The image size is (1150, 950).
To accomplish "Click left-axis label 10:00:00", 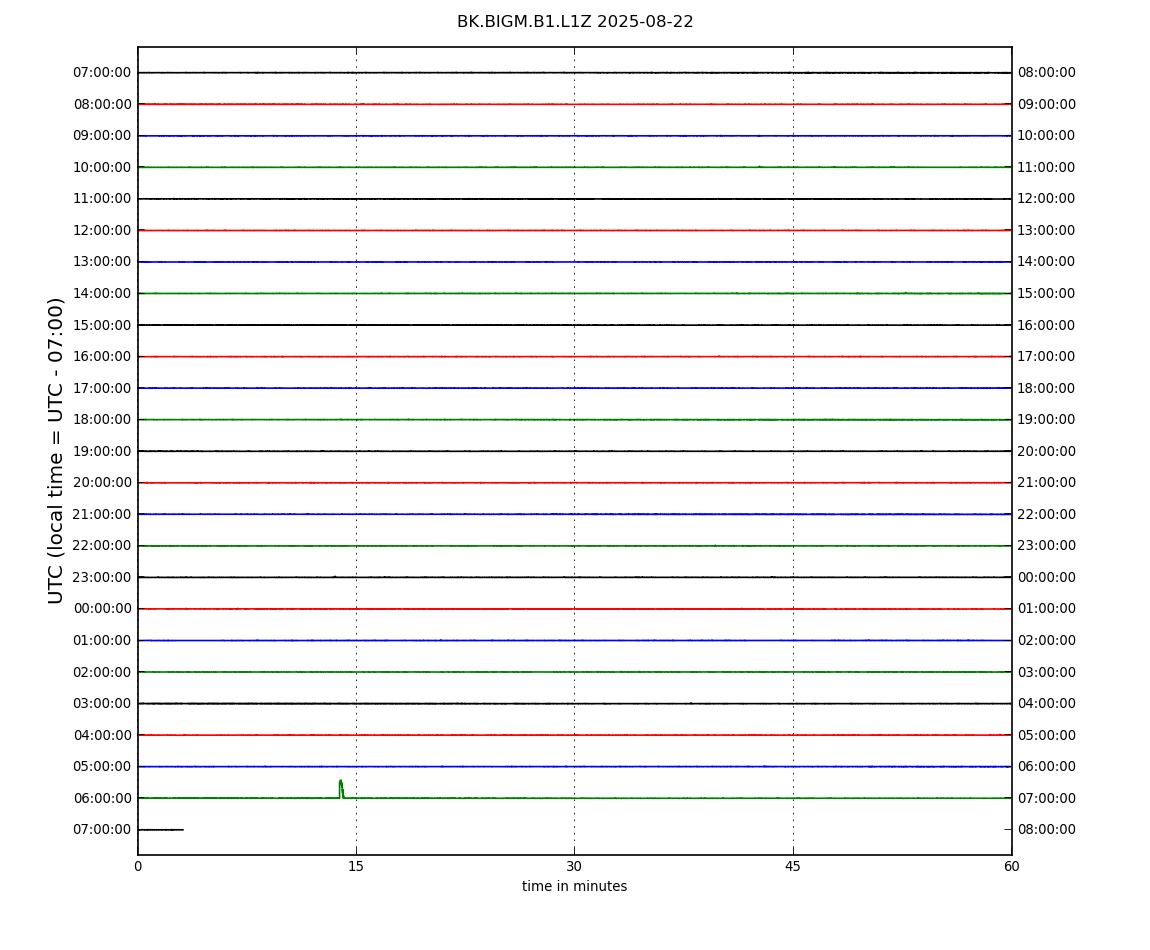I will click(103, 167).
